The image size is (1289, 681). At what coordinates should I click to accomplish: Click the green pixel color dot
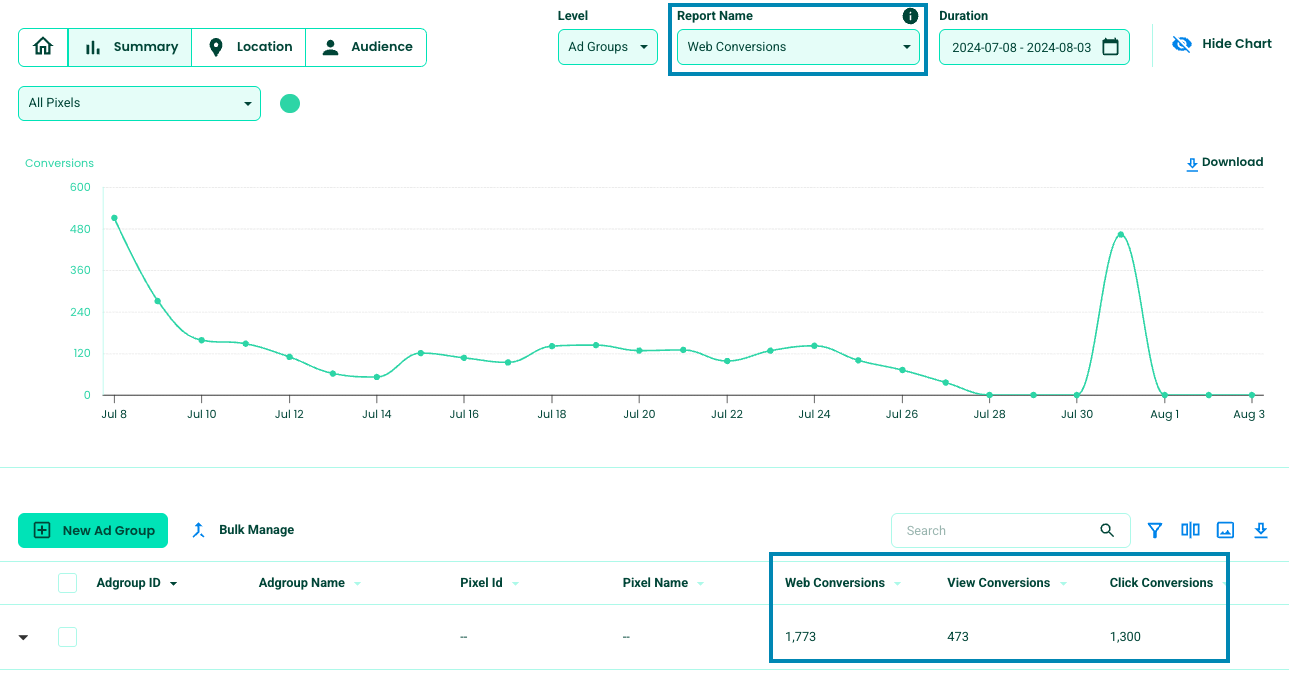point(290,103)
